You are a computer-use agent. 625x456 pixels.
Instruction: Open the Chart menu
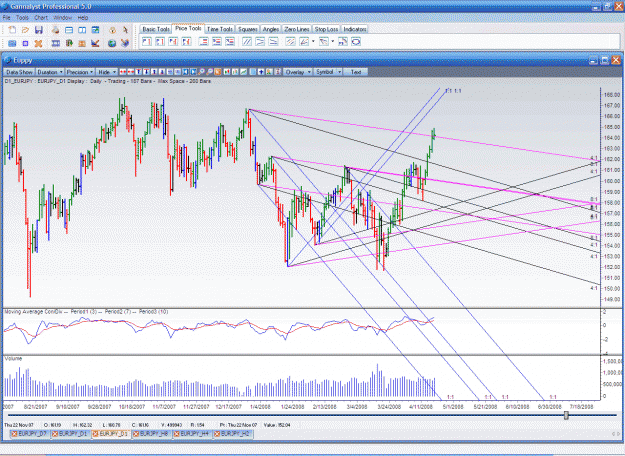[41, 18]
